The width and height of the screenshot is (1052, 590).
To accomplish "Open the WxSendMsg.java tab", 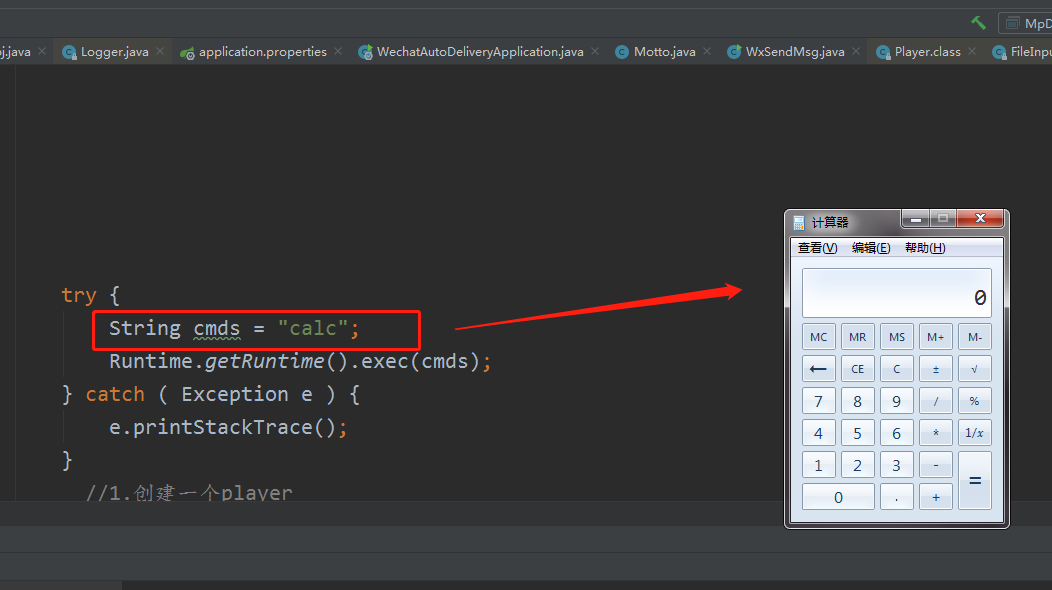I will [795, 52].
